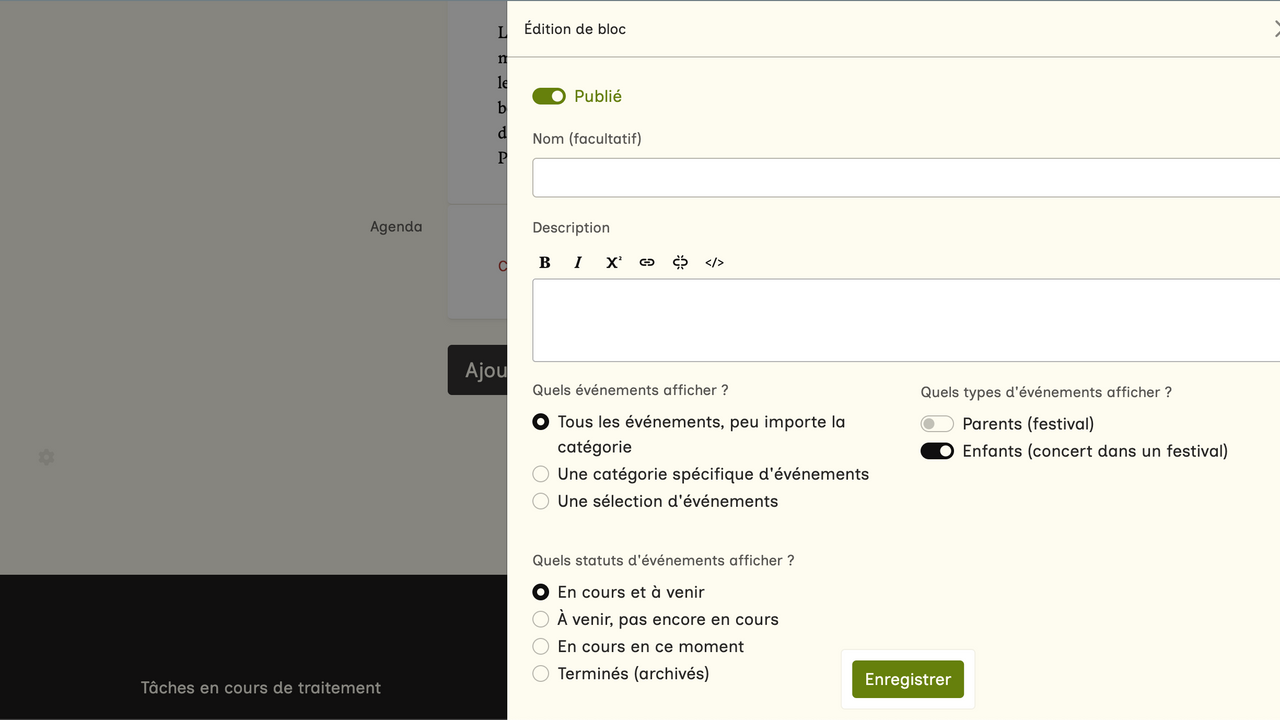
Task: Choose "En cours en ce moment" status
Action: click(x=541, y=646)
